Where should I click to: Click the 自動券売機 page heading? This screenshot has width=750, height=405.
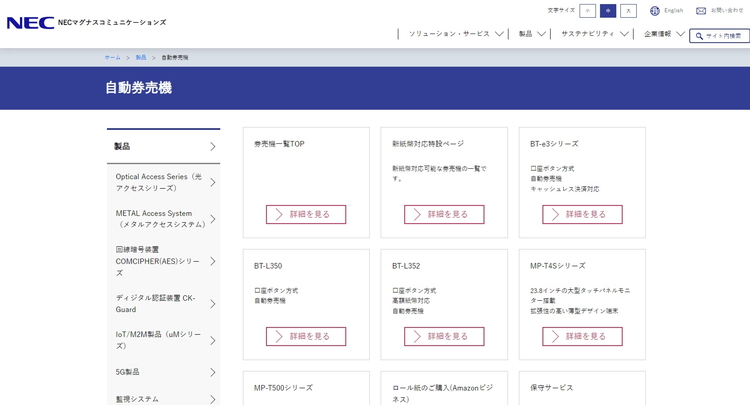point(139,88)
